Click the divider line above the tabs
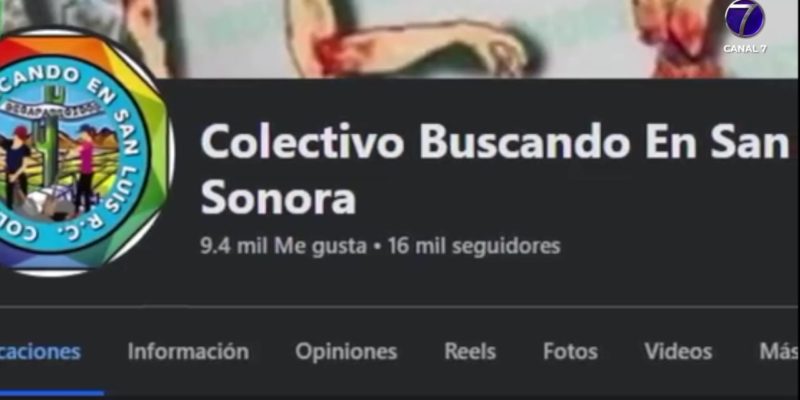The image size is (800, 400). tap(400, 307)
